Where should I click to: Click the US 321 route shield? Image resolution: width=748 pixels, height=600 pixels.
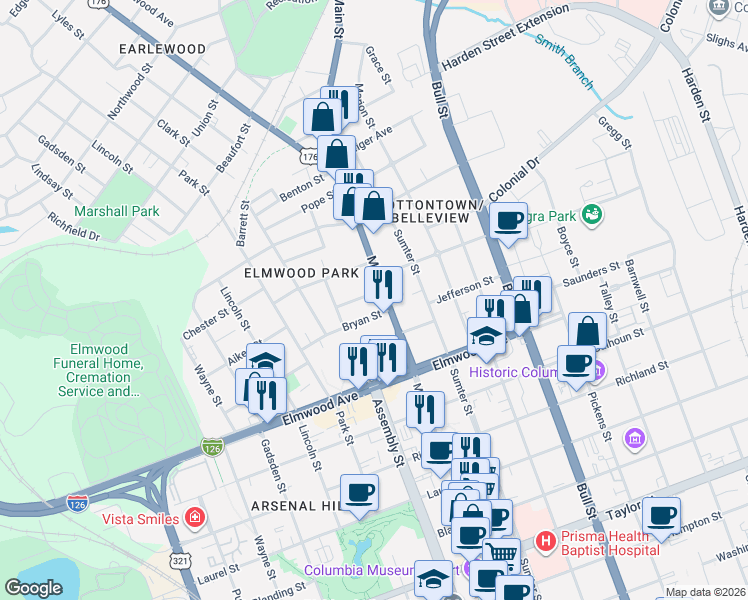(180, 560)
